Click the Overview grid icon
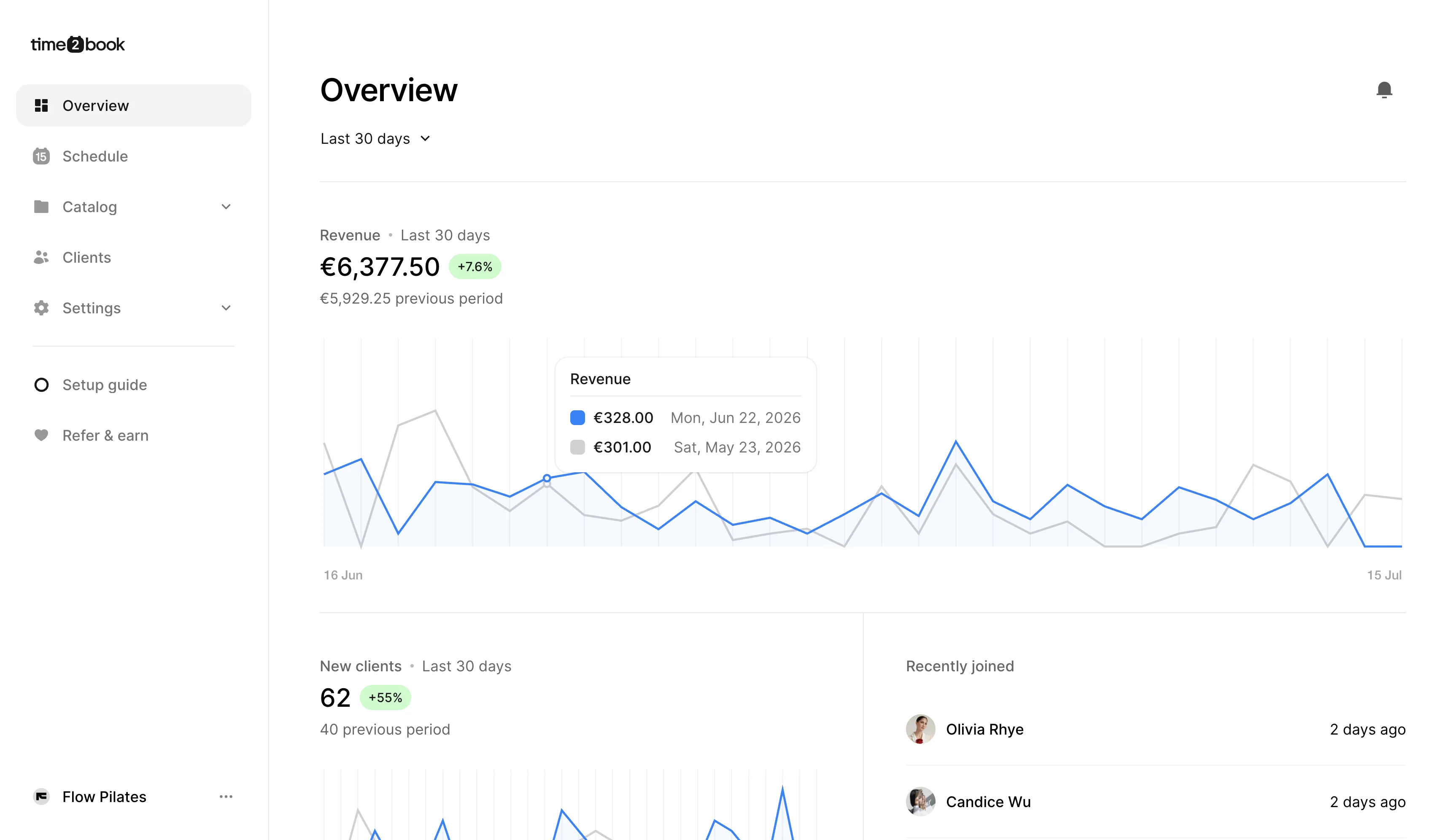This screenshot has height=840, width=1456. point(41,105)
